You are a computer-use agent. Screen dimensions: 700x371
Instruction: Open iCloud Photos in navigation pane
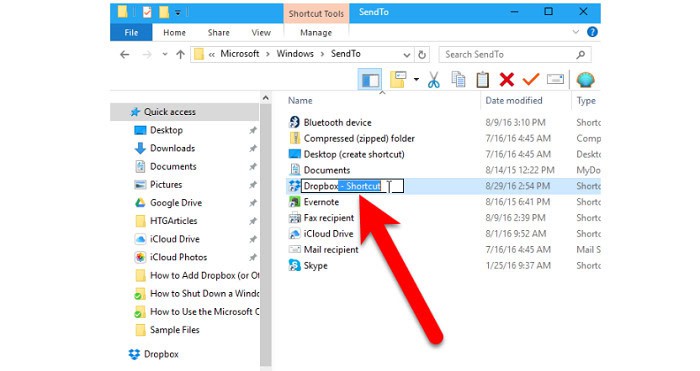179,257
